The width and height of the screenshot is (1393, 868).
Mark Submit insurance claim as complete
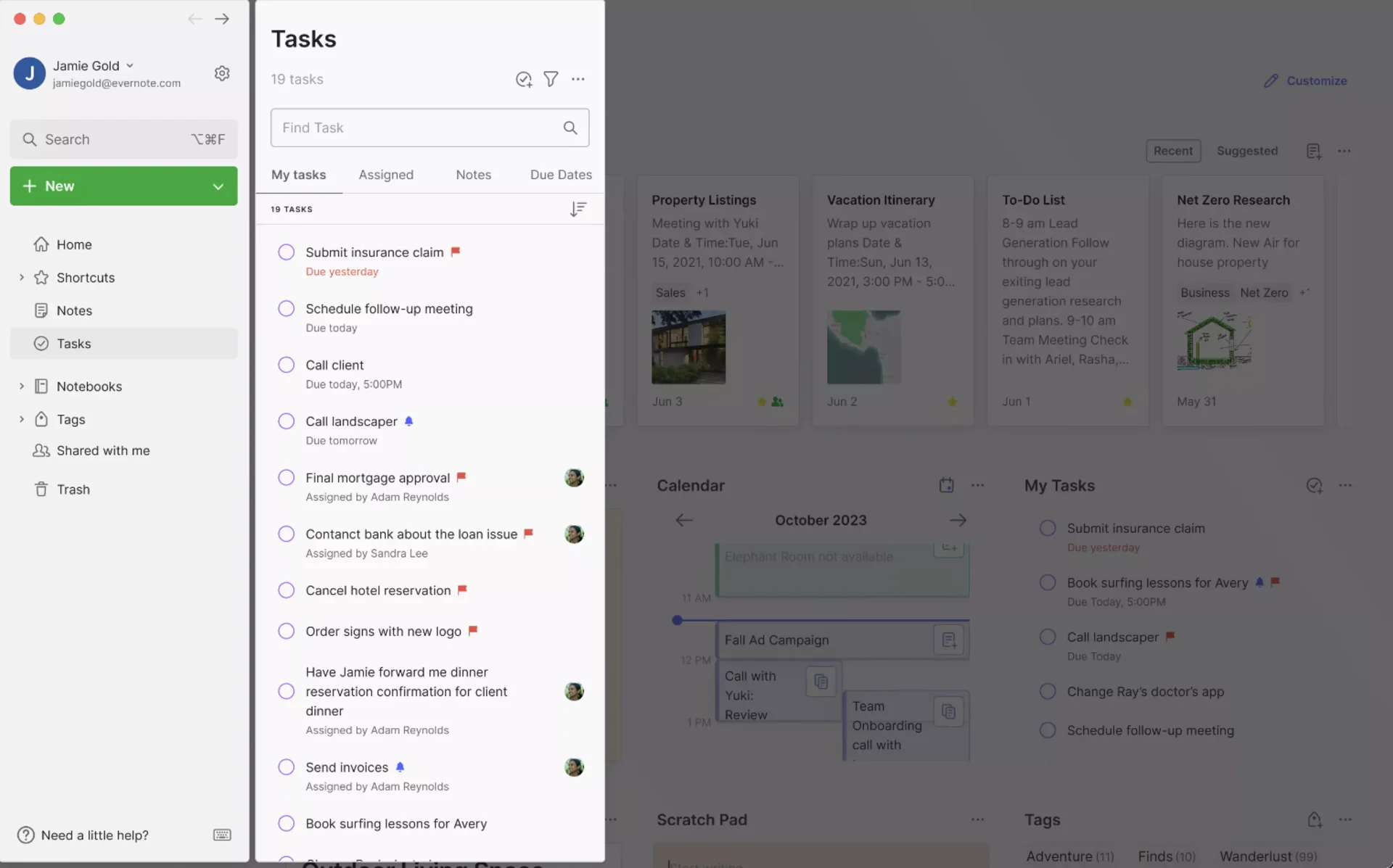[x=286, y=252]
